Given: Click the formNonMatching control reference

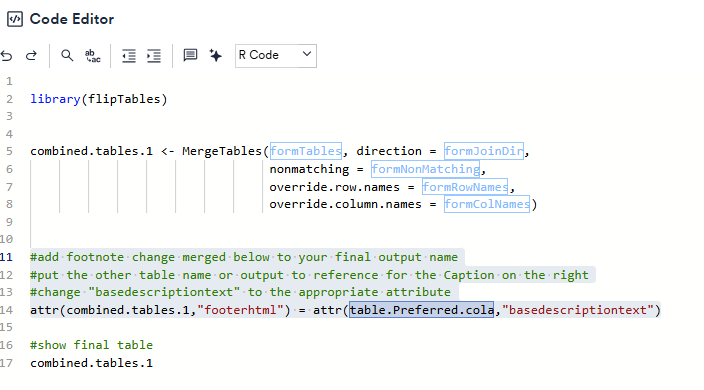Looking at the screenshot, I should click(x=425, y=169).
